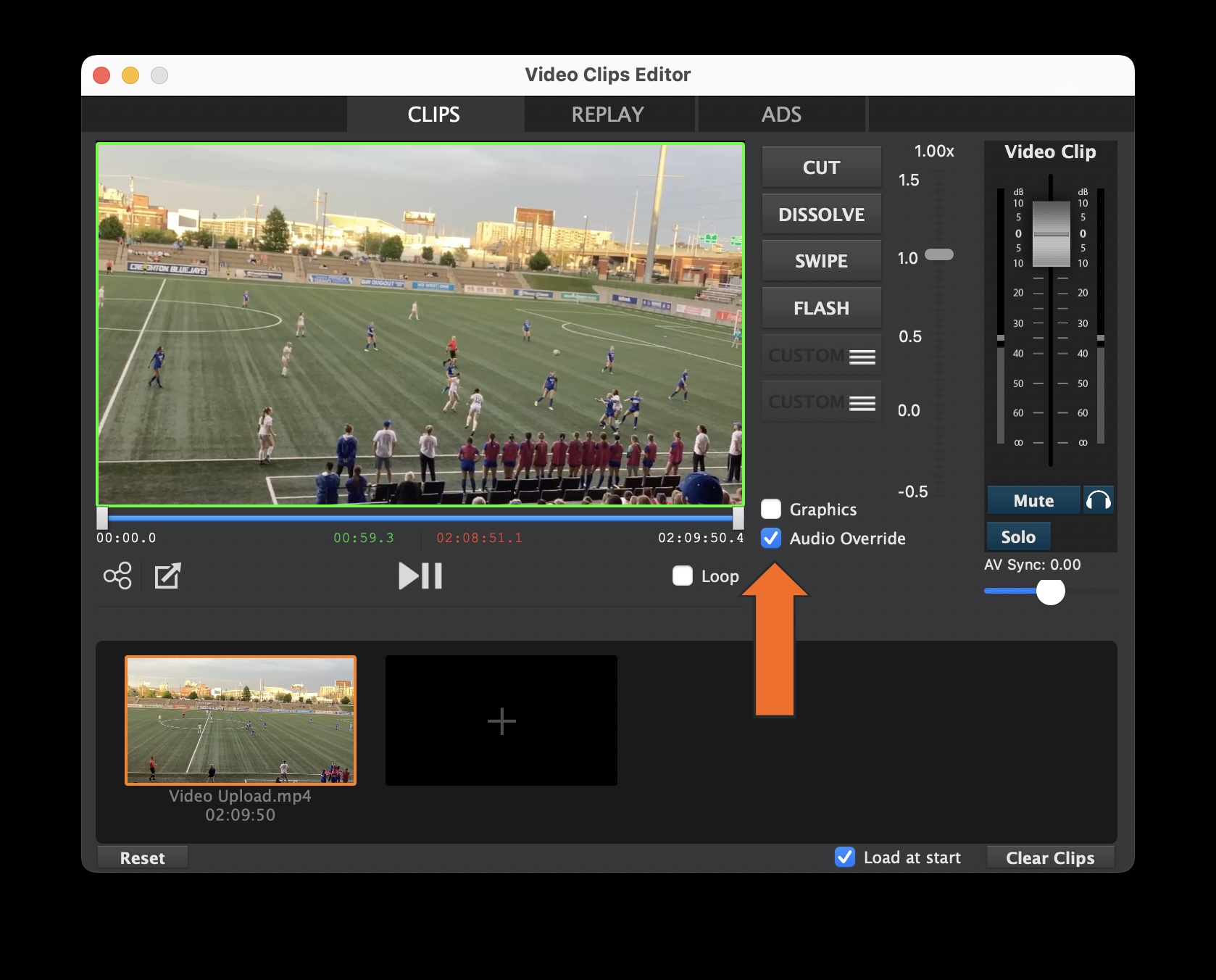Click the clip duration 02:09:50 label
Viewport: 1216px width, 980px height.
(240, 815)
